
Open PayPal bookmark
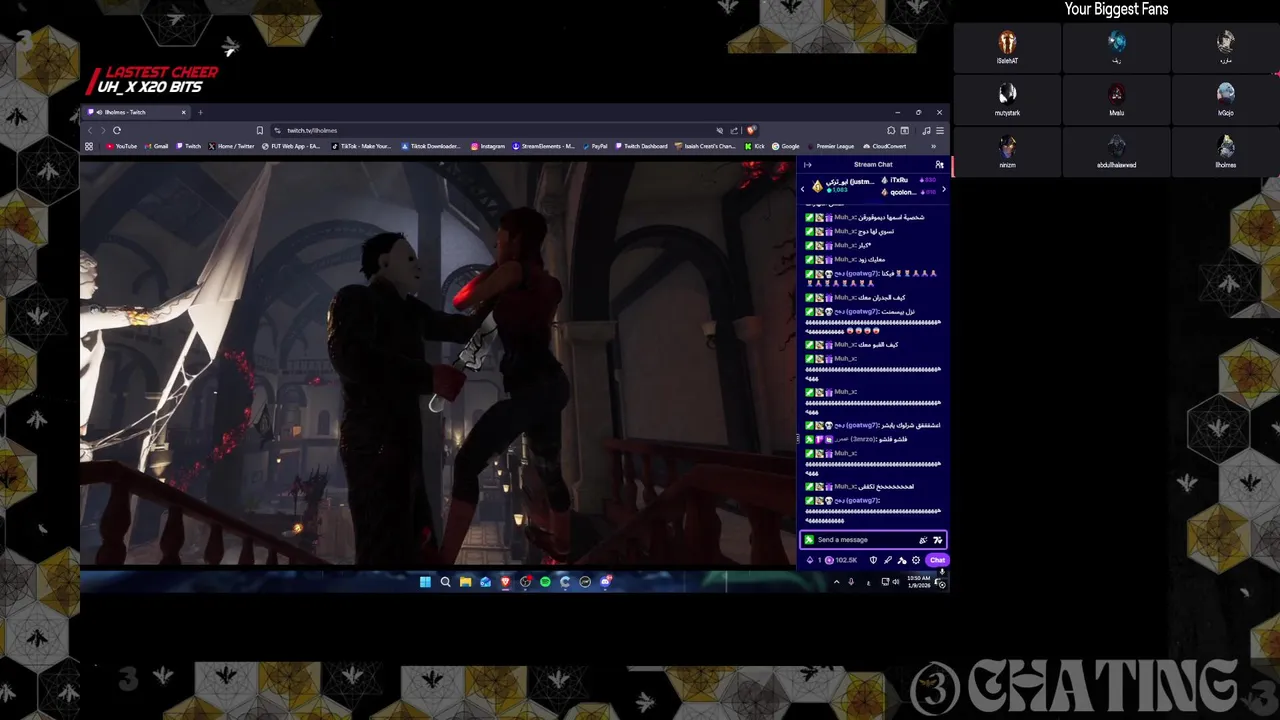595,146
